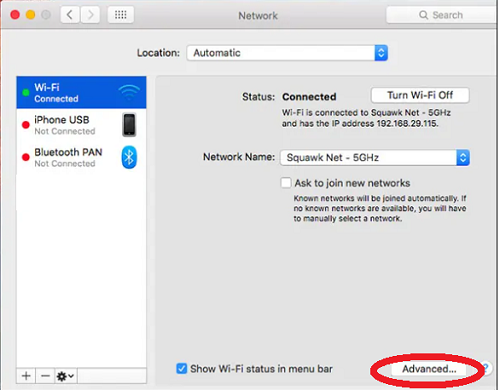Click the red close window button
The height and width of the screenshot is (390, 500).
tap(15, 15)
